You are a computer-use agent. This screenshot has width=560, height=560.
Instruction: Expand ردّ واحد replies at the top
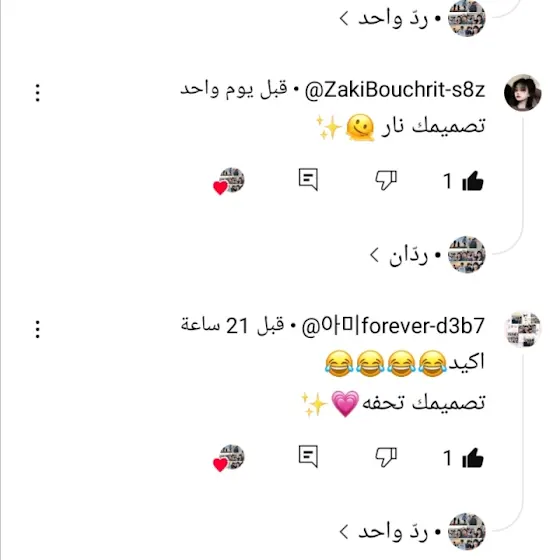click(384, 19)
